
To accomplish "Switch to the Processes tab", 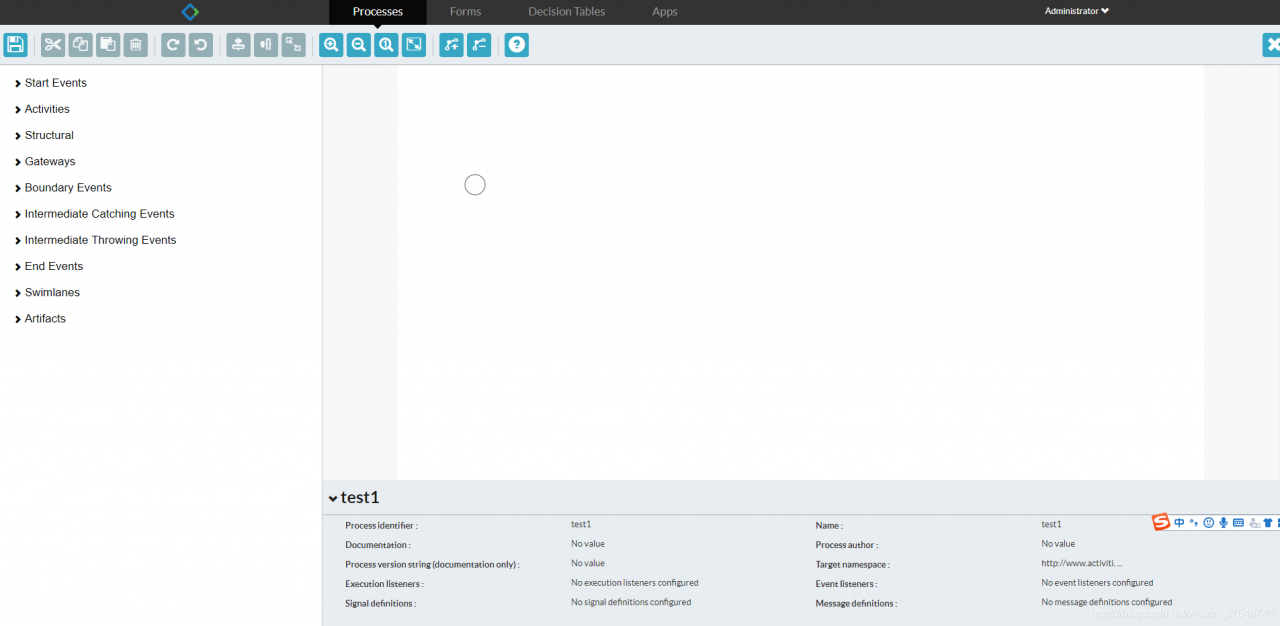I will tap(378, 12).
